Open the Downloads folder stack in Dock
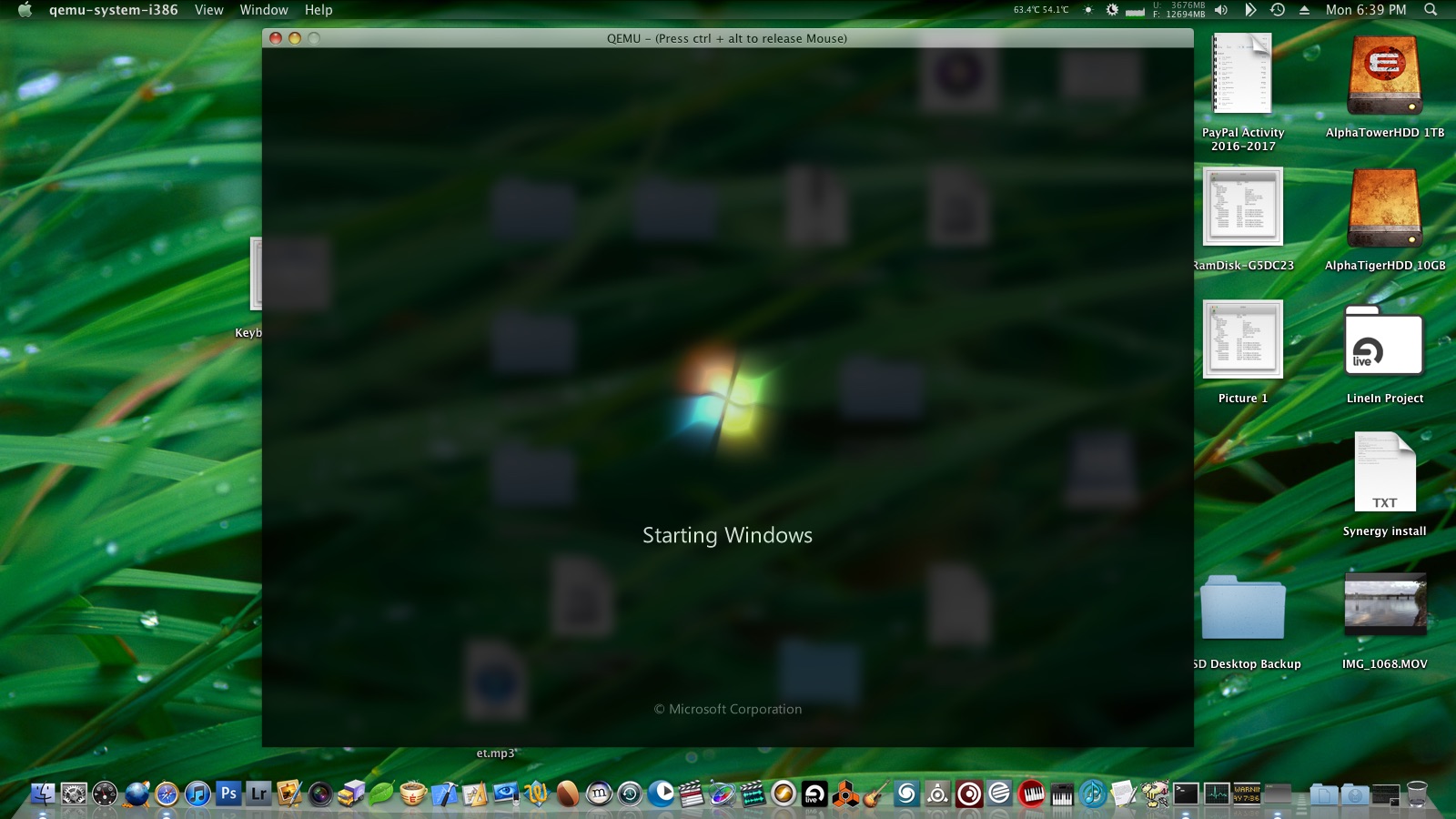This screenshot has height=819, width=1456. tap(1355, 794)
